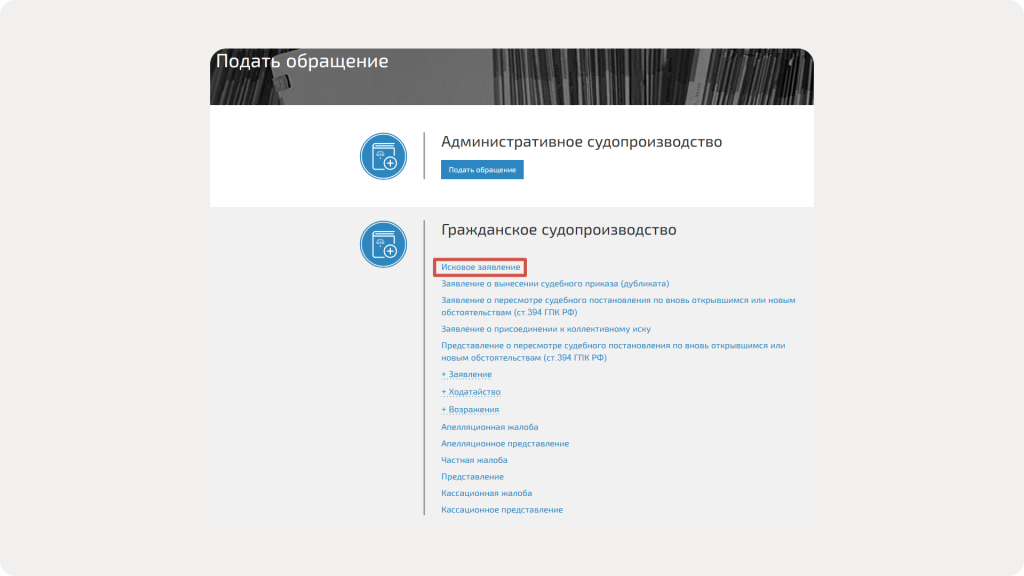The image size is (1024, 576).
Task: Choose the Кассационное представление link
Action: [502, 510]
